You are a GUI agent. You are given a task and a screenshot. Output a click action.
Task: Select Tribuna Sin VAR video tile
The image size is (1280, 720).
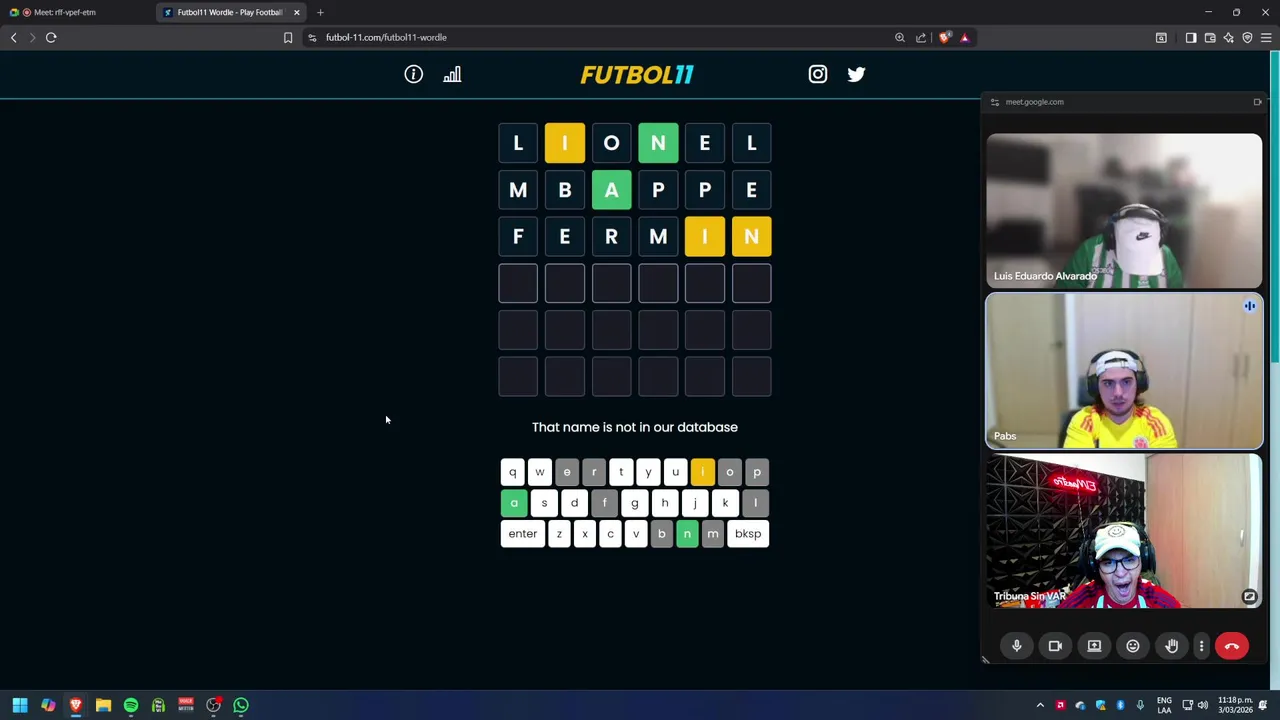pos(1124,531)
